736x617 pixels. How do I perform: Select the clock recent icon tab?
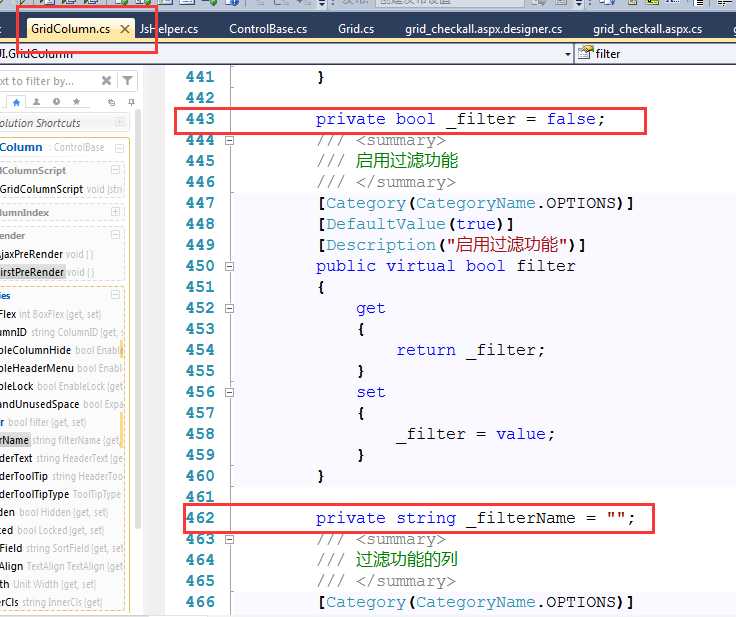click(x=56, y=102)
